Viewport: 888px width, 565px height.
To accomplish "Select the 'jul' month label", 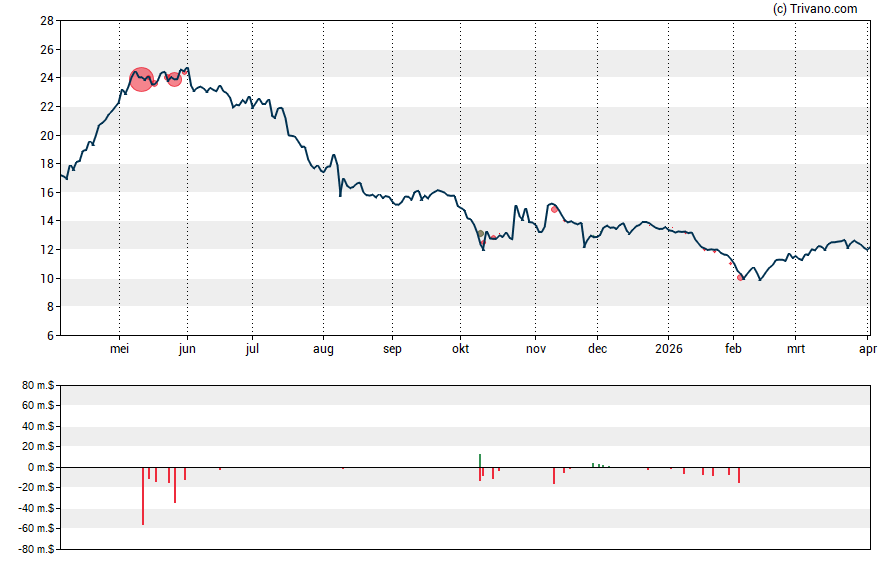I will point(252,349).
